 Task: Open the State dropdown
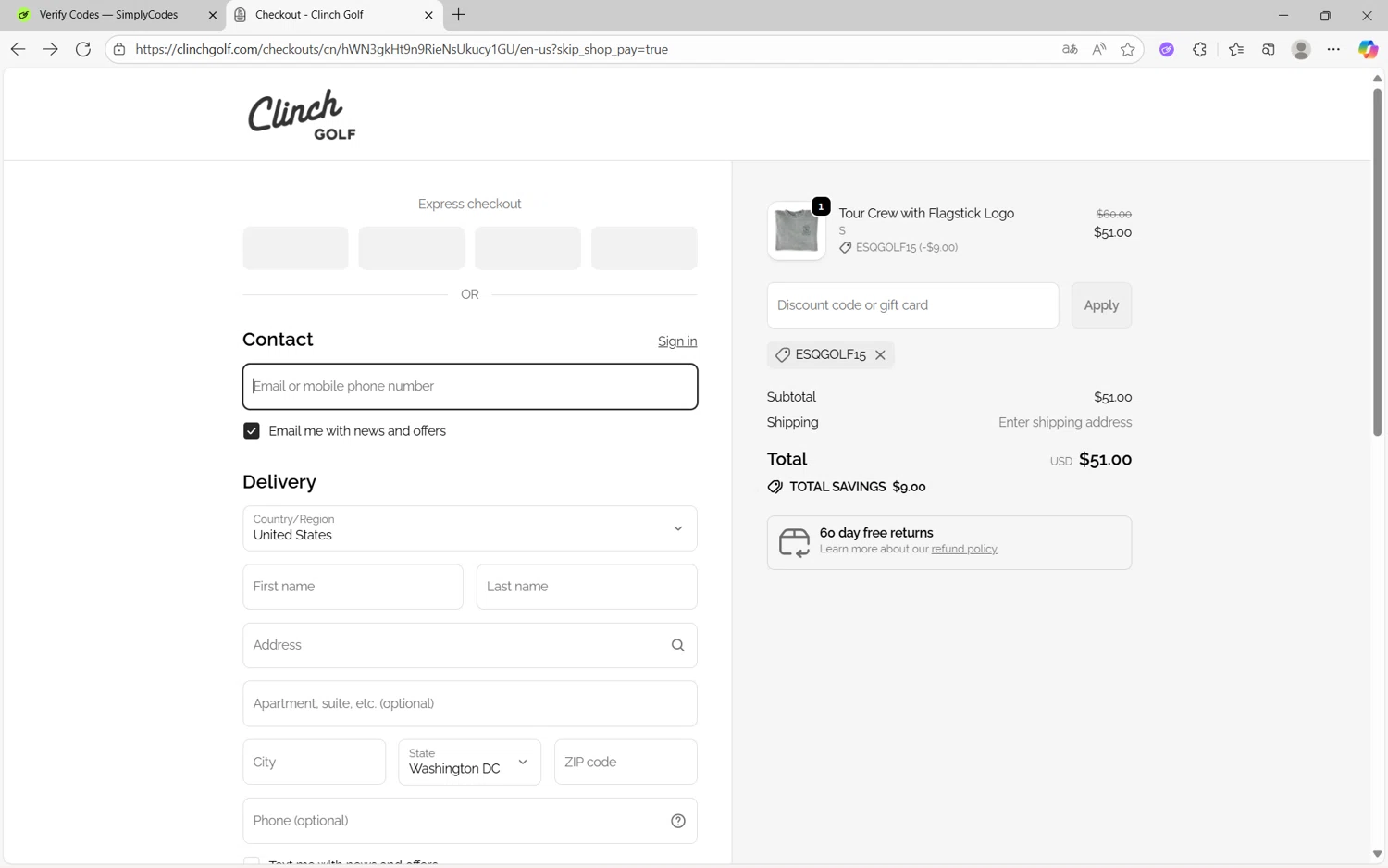[470, 763]
